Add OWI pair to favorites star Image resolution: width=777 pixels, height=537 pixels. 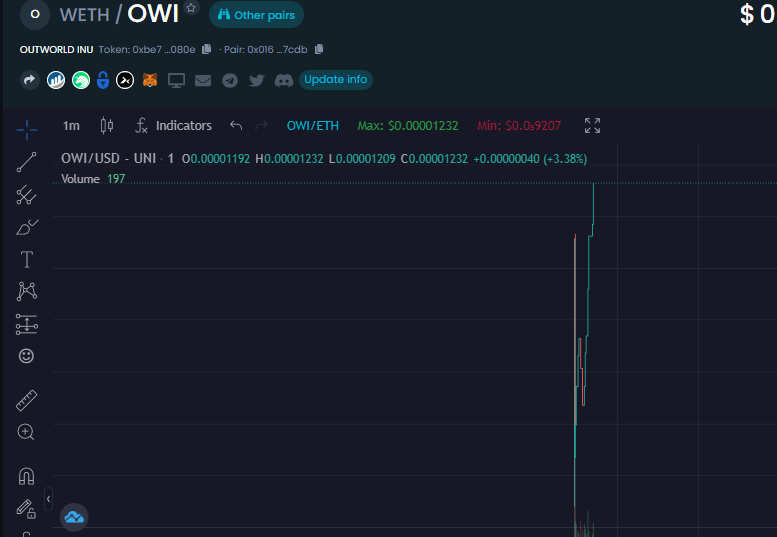click(191, 7)
